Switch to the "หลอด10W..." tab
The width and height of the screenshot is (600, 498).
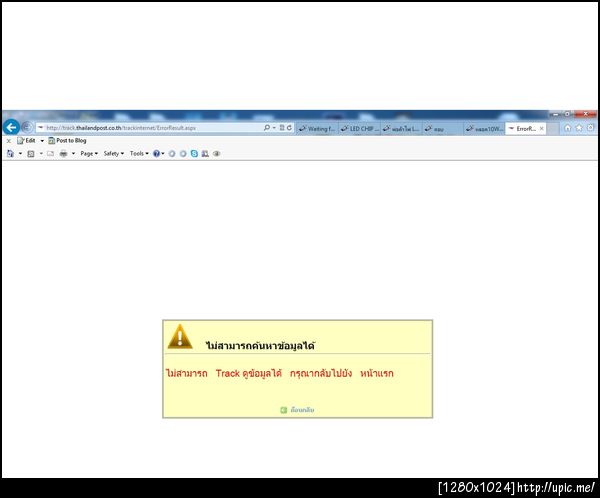pos(484,129)
